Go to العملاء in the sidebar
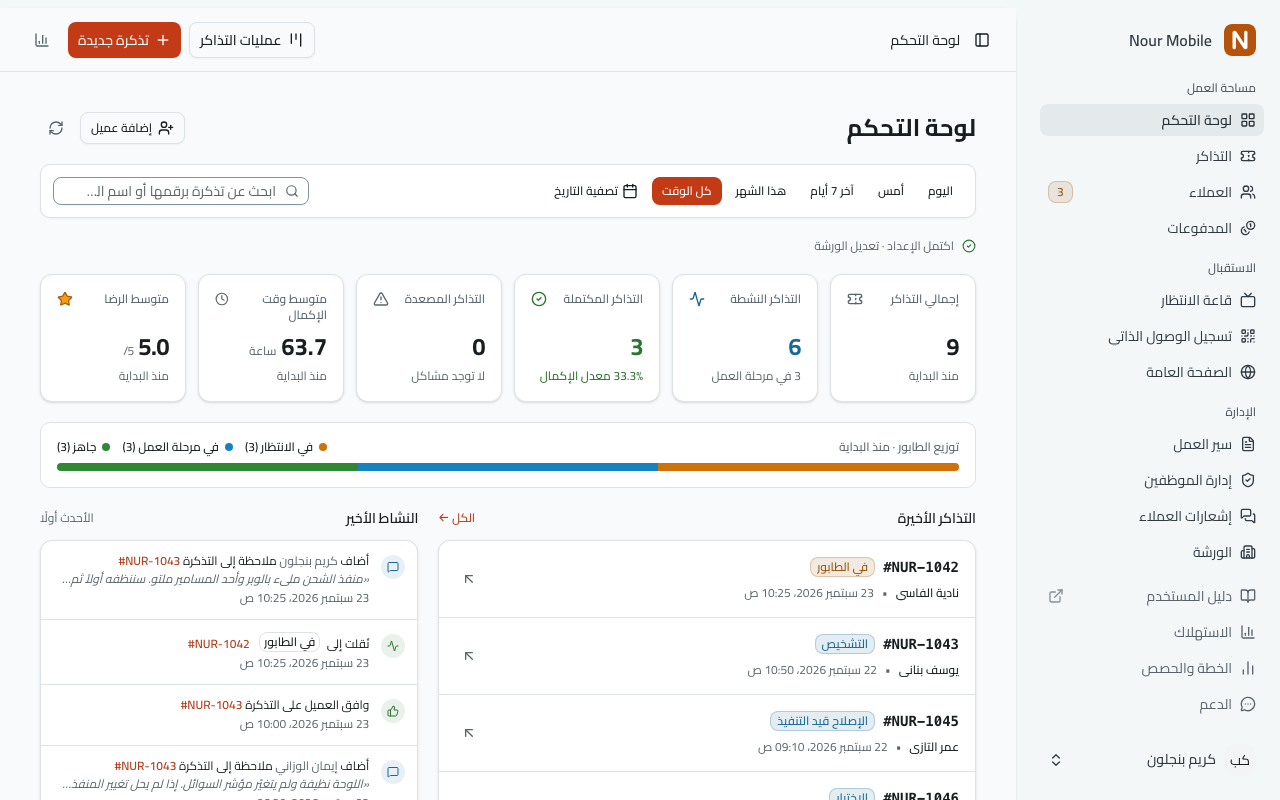This screenshot has height=800, width=1280. pos(1152,192)
